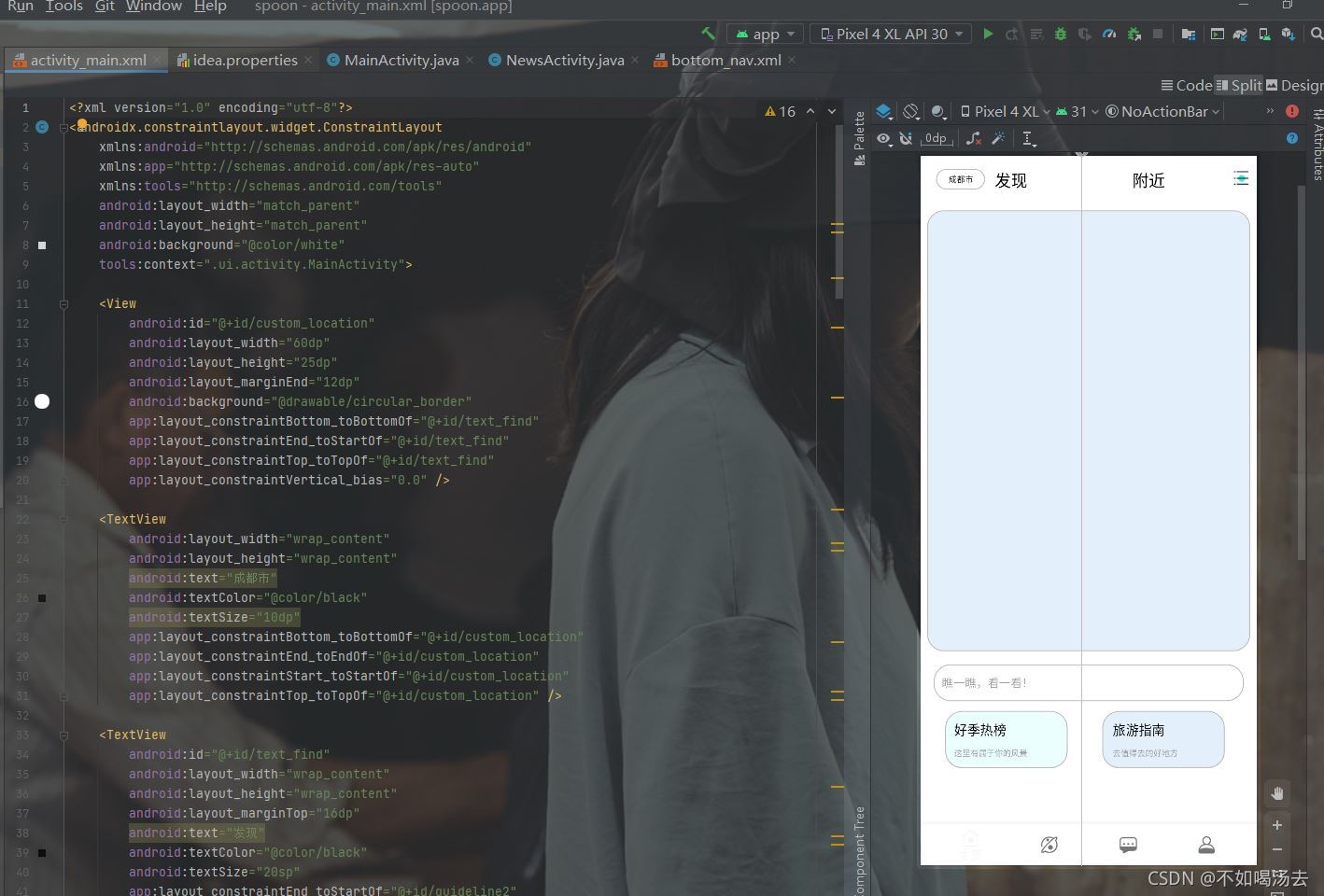
Task: Open the Pixel 4 XL API 30 device dropdown
Action: (x=891, y=34)
